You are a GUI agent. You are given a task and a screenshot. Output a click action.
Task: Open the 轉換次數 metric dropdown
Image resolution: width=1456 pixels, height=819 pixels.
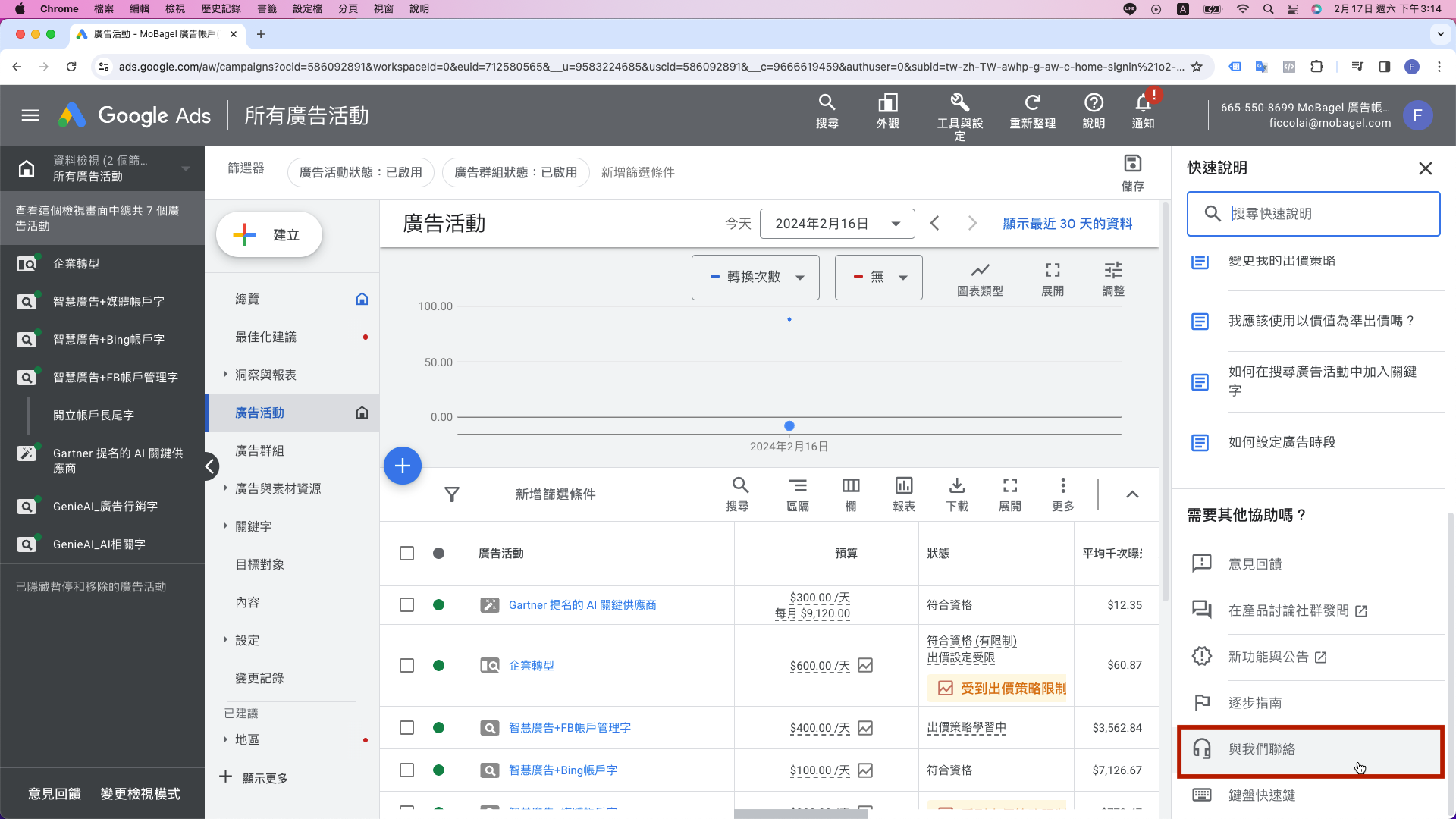(755, 278)
